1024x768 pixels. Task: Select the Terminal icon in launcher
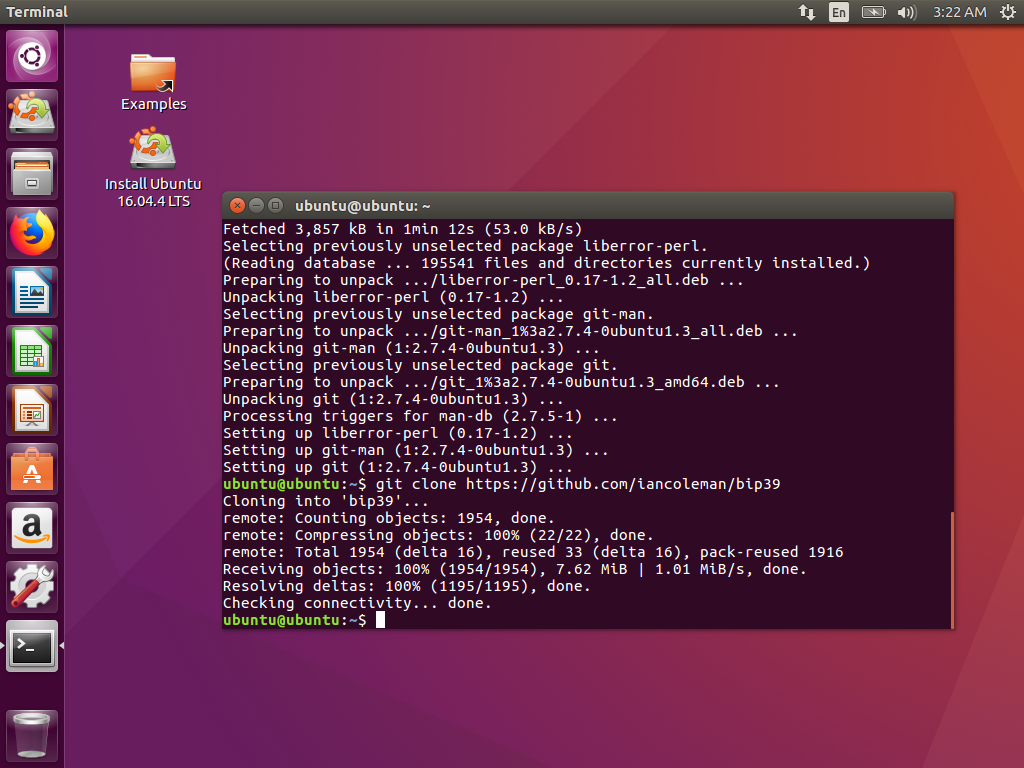(x=32, y=646)
